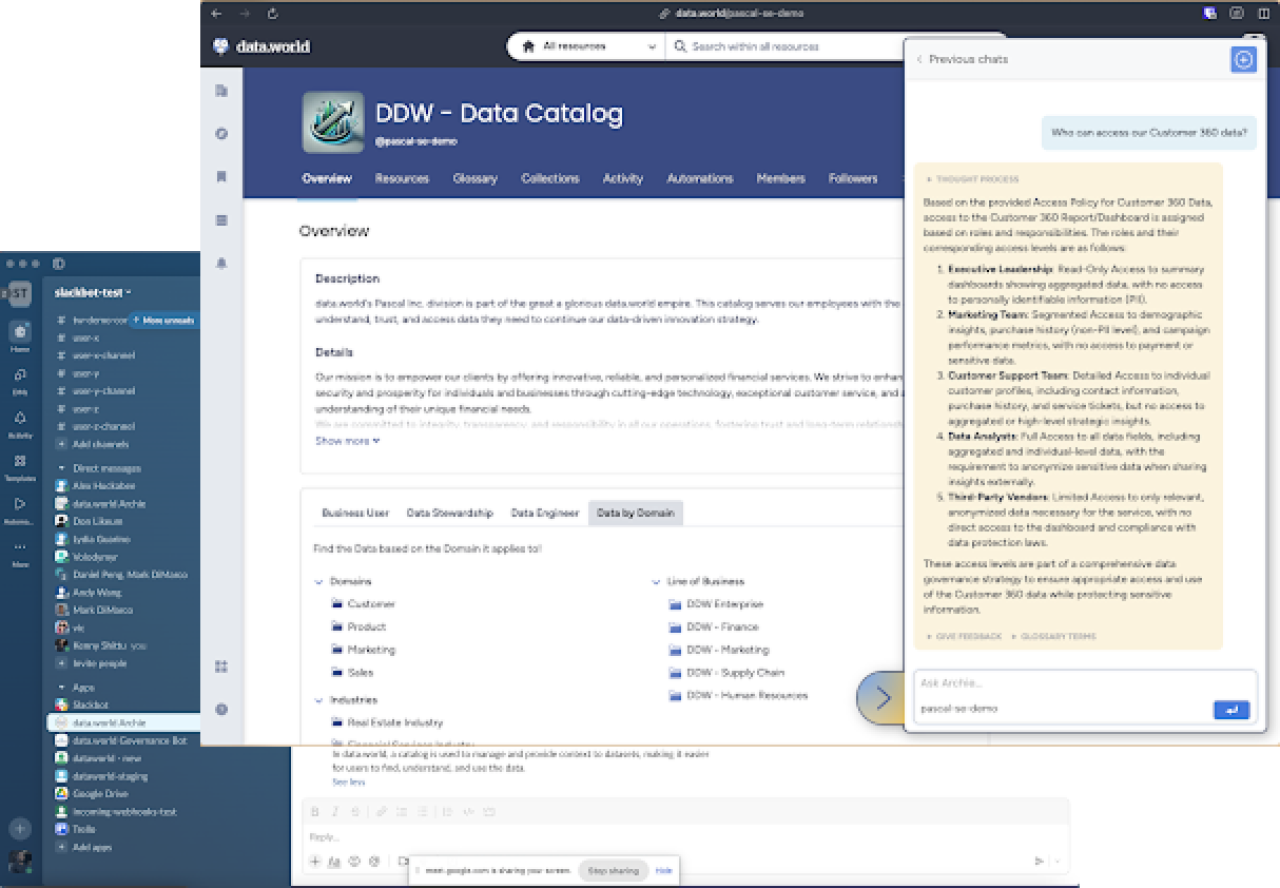The height and width of the screenshot is (888, 1280).
Task: Open Slack Automations play icon
Action: (x=20, y=505)
